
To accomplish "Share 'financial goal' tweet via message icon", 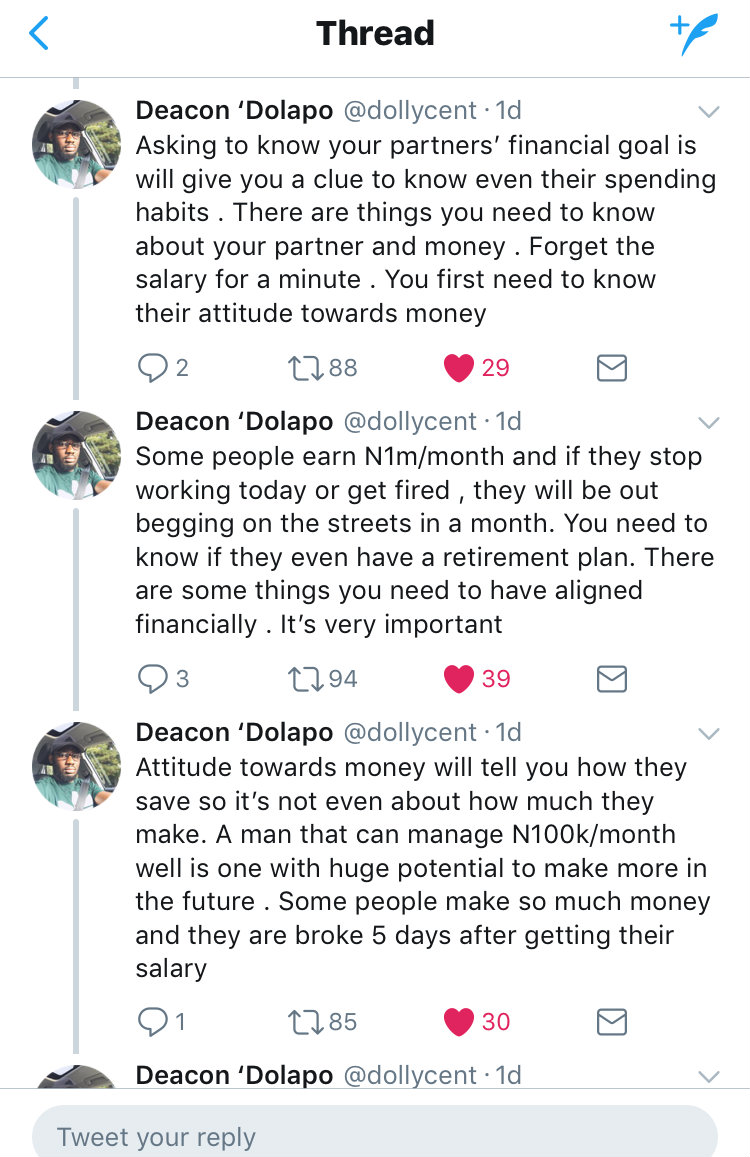I will 611,367.
